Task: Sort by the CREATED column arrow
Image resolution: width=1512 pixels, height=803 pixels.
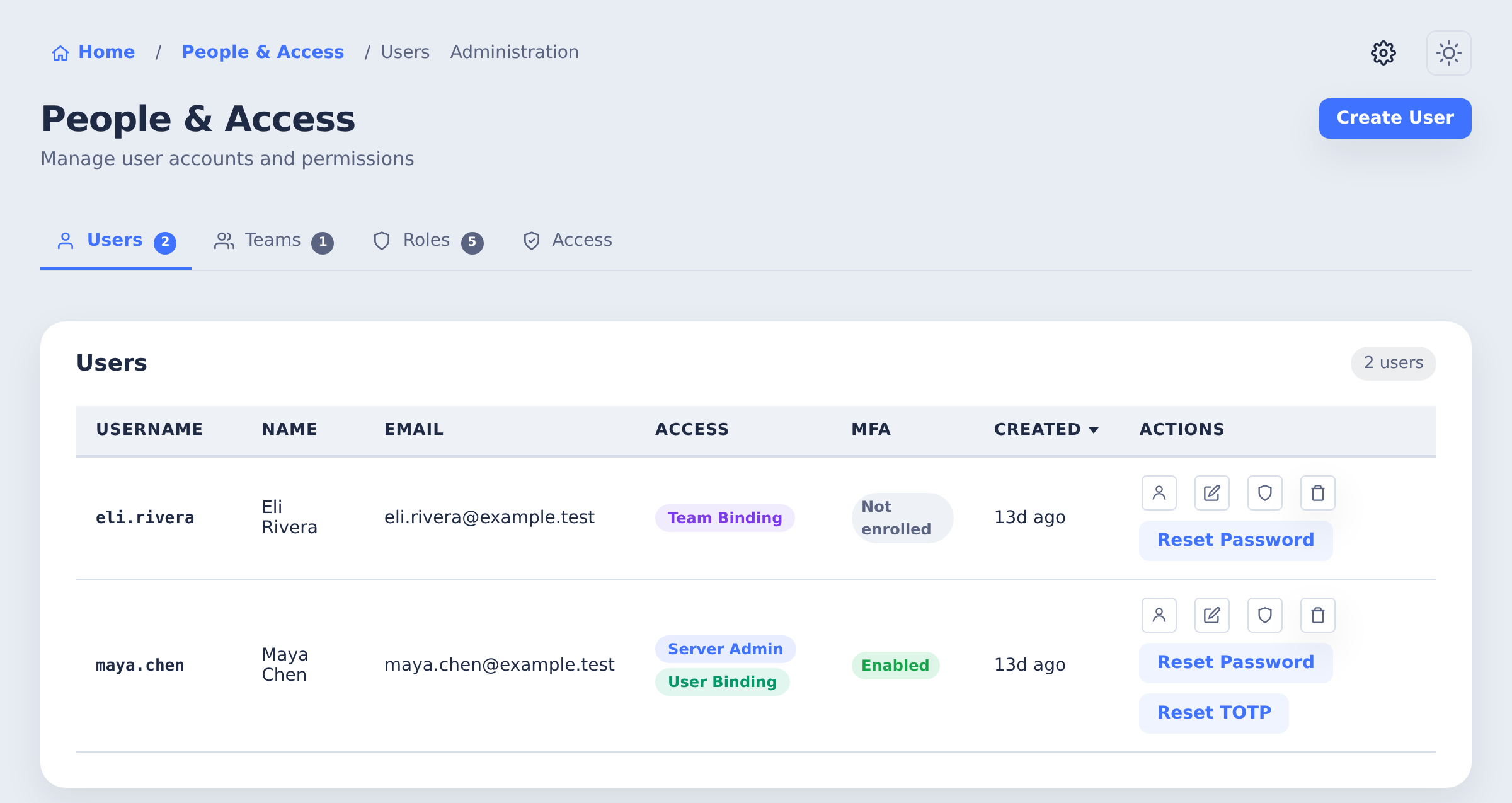Action: click(1094, 430)
